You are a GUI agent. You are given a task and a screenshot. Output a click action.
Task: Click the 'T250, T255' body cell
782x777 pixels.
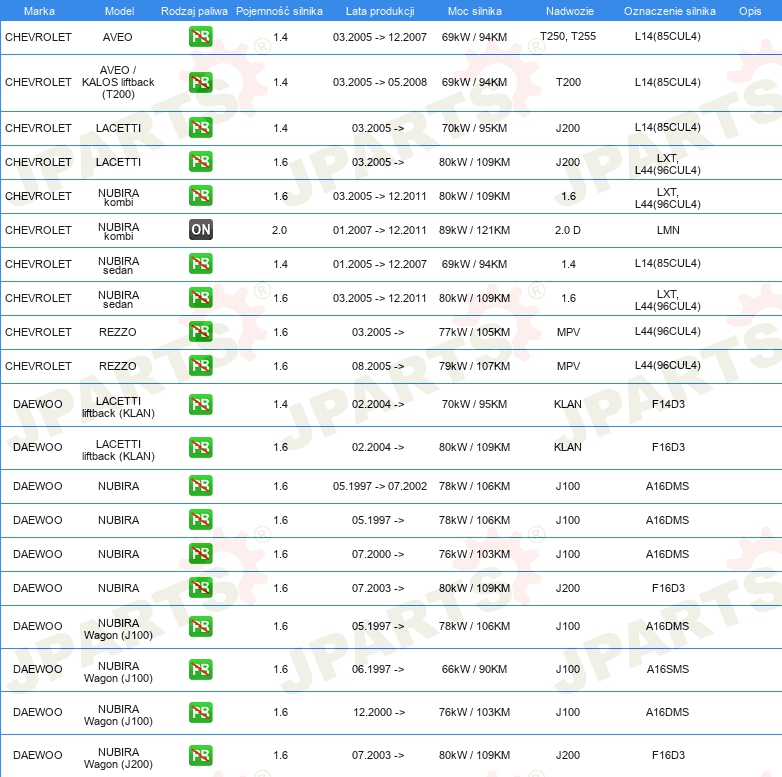pos(568,36)
